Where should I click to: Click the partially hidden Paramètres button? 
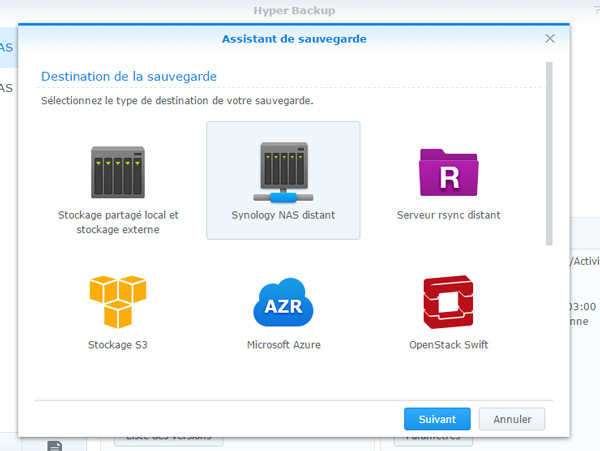(x=432, y=439)
